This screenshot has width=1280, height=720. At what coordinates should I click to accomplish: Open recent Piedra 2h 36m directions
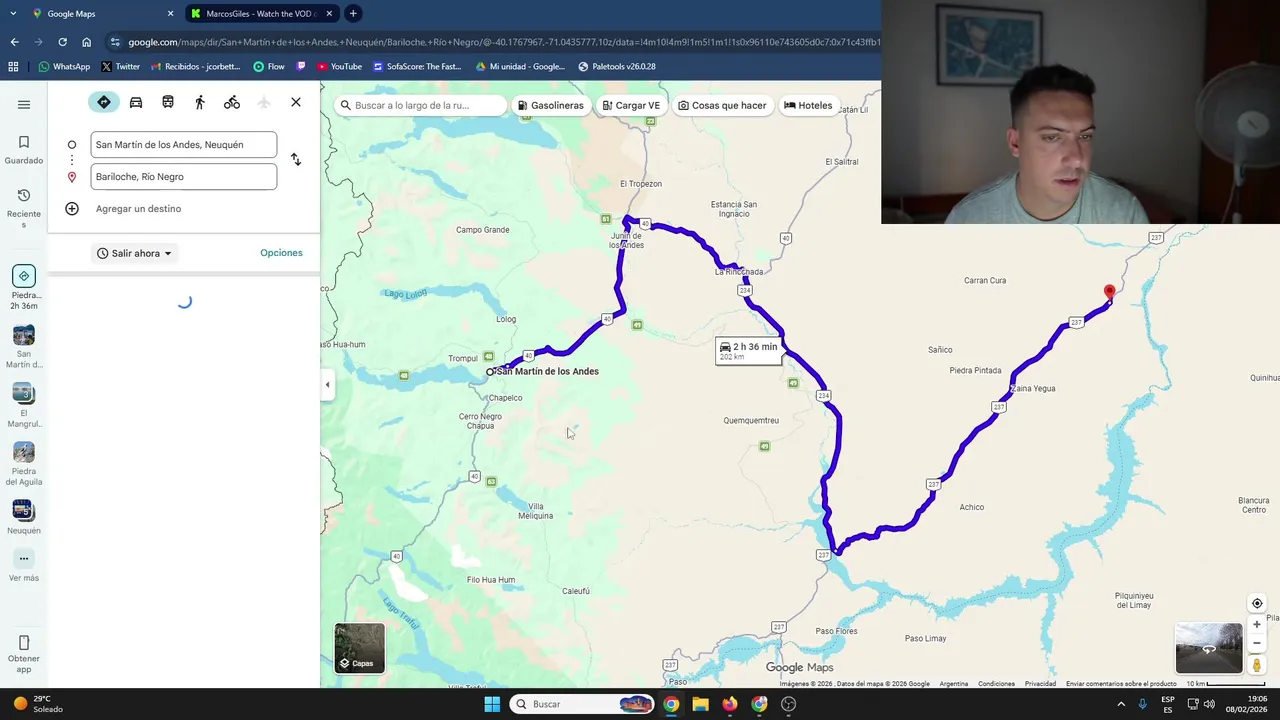click(24, 288)
